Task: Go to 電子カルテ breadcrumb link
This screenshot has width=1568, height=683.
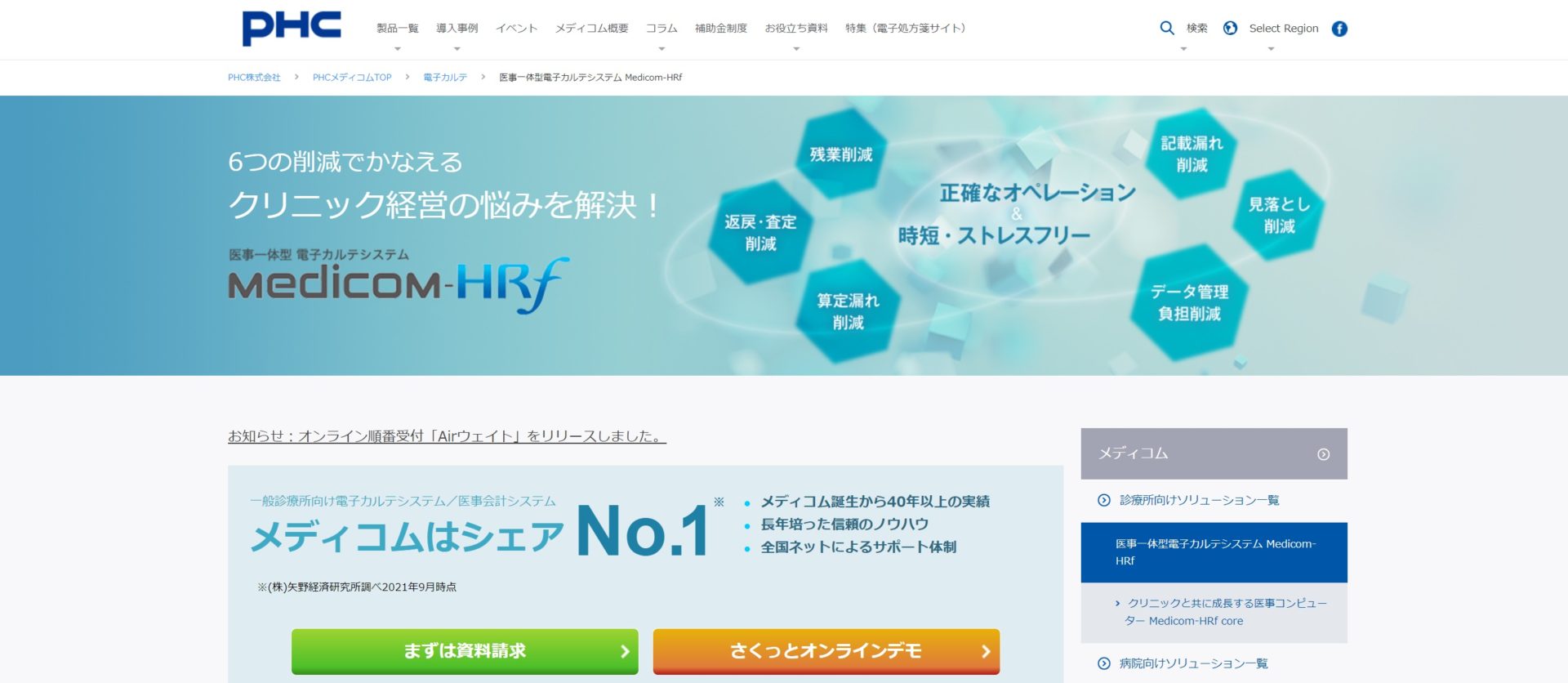Action: point(445,78)
